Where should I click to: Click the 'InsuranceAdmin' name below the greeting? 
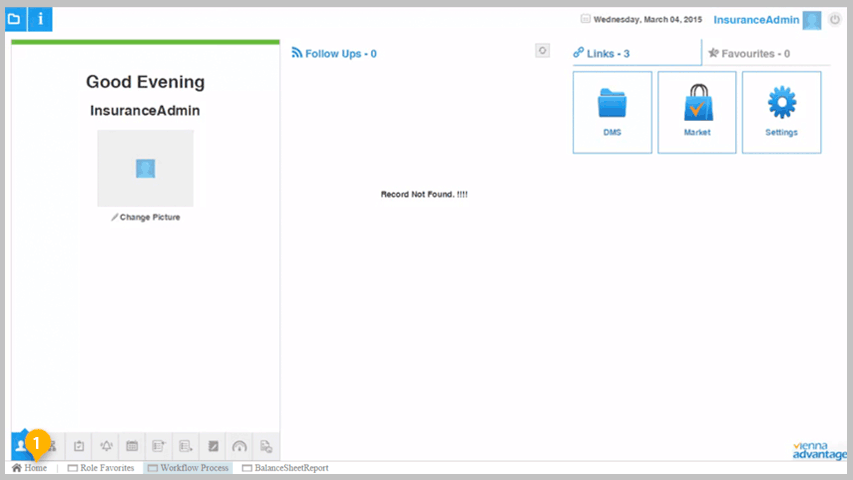tap(145, 110)
